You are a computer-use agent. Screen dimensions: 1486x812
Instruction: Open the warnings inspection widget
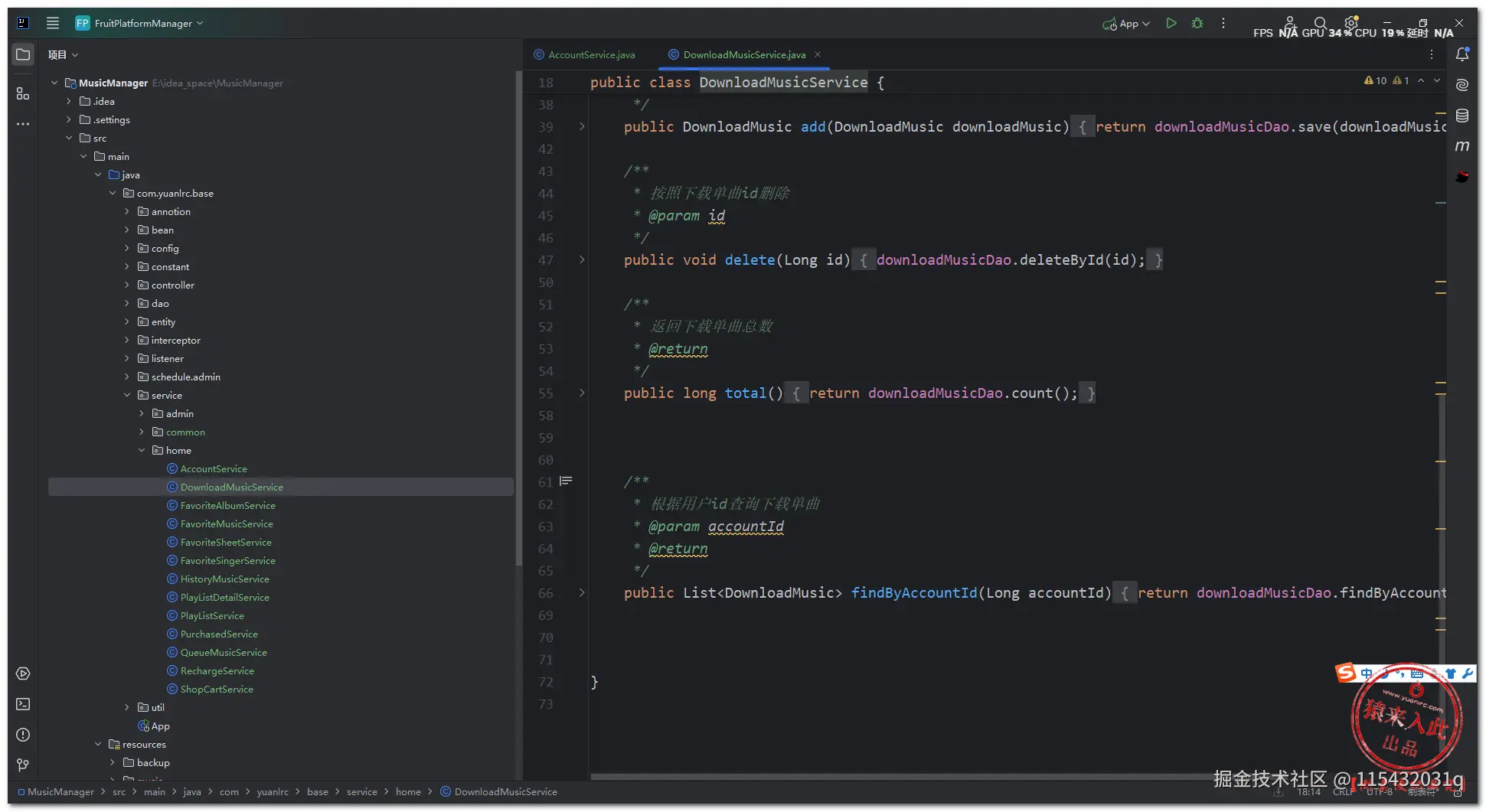[x=1386, y=80]
